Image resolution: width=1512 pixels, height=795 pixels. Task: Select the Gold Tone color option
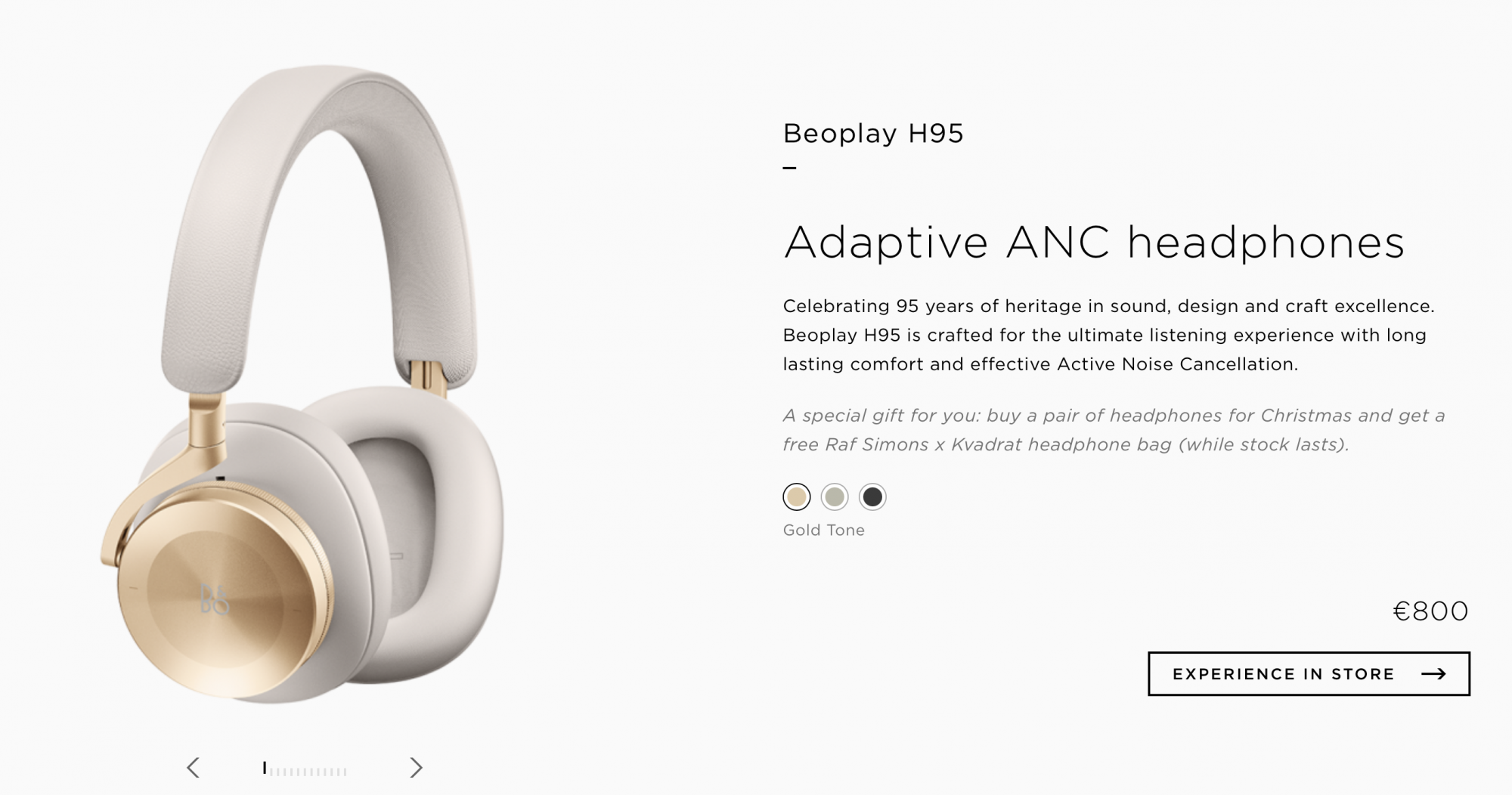796,496
